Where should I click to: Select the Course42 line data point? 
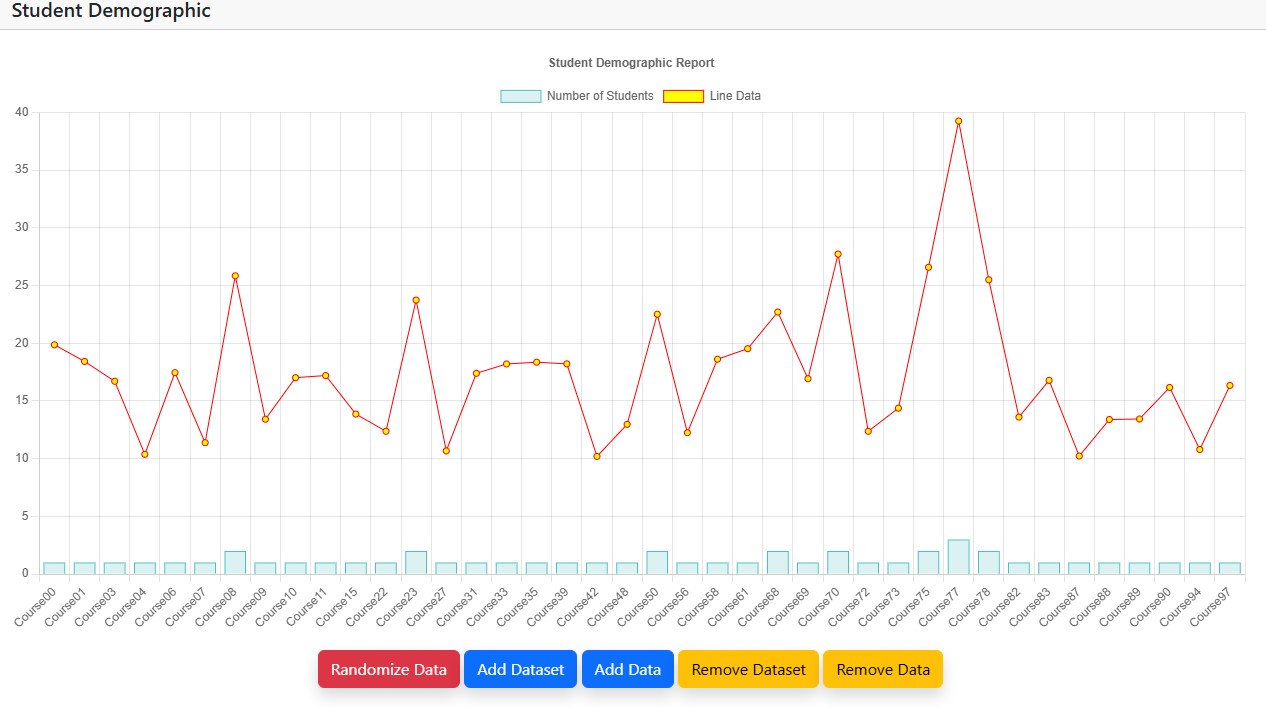[x=597, y=456]
